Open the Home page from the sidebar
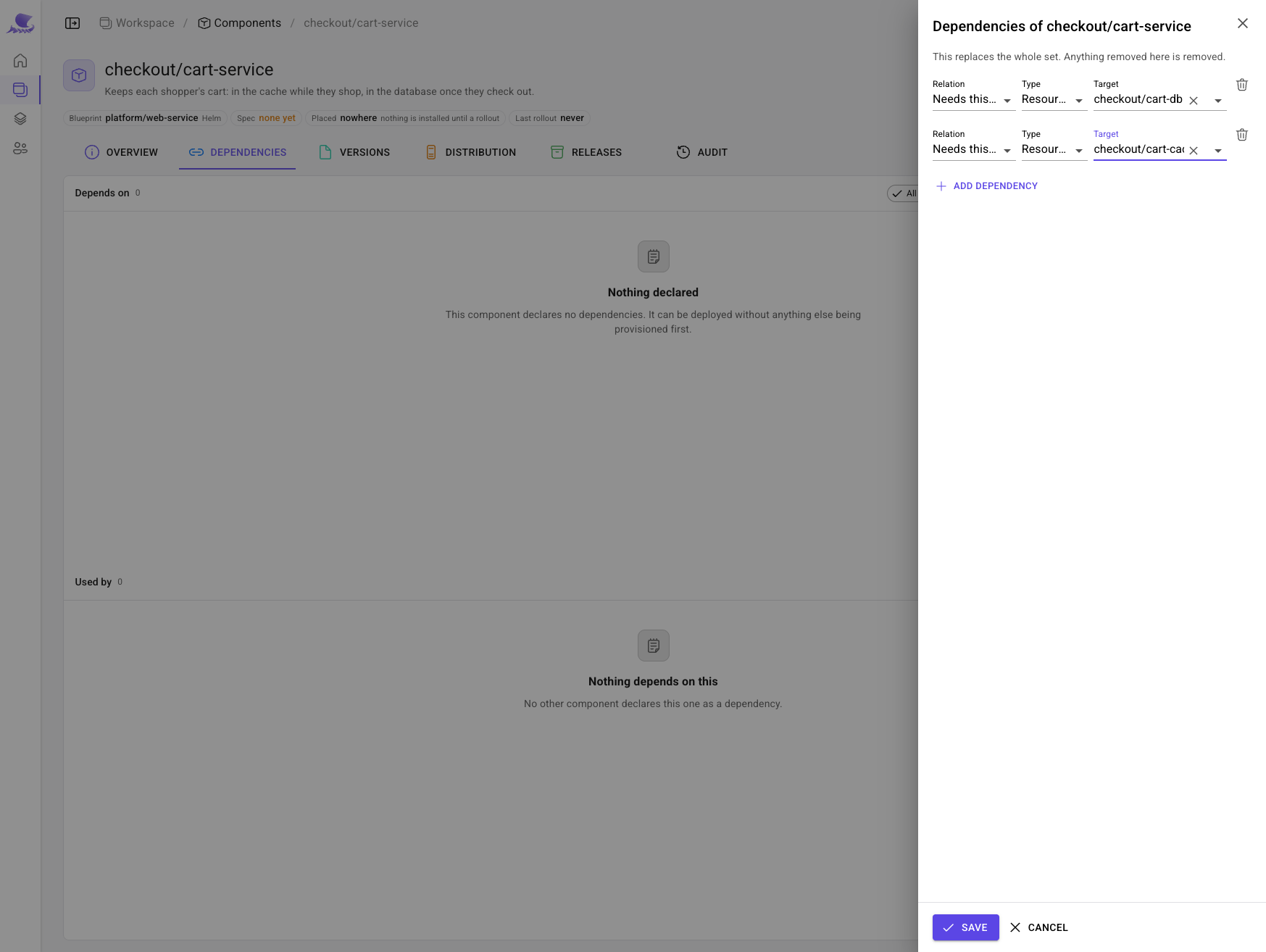 point(20,61)
